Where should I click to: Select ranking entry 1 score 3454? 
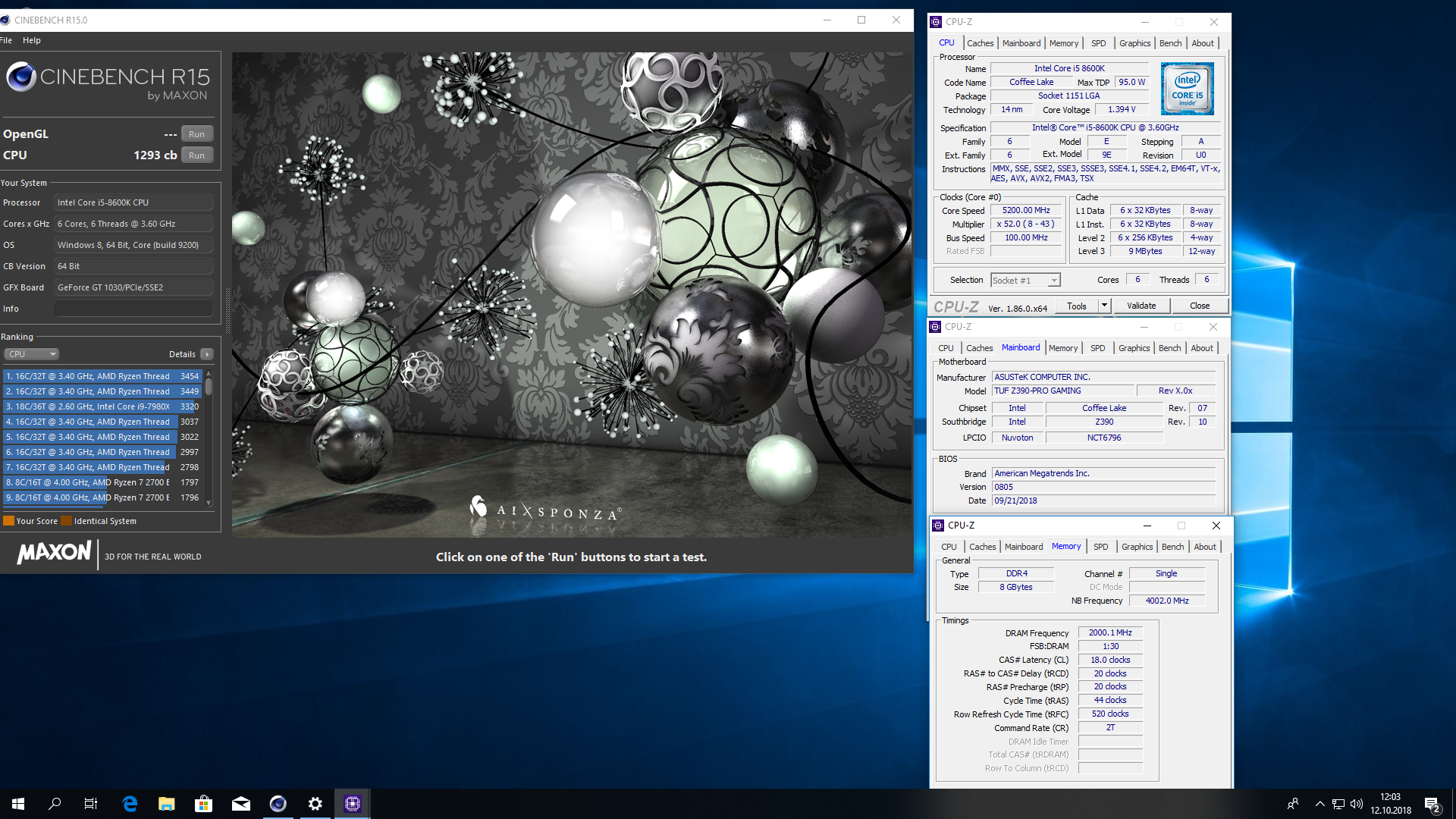(102, 376)
